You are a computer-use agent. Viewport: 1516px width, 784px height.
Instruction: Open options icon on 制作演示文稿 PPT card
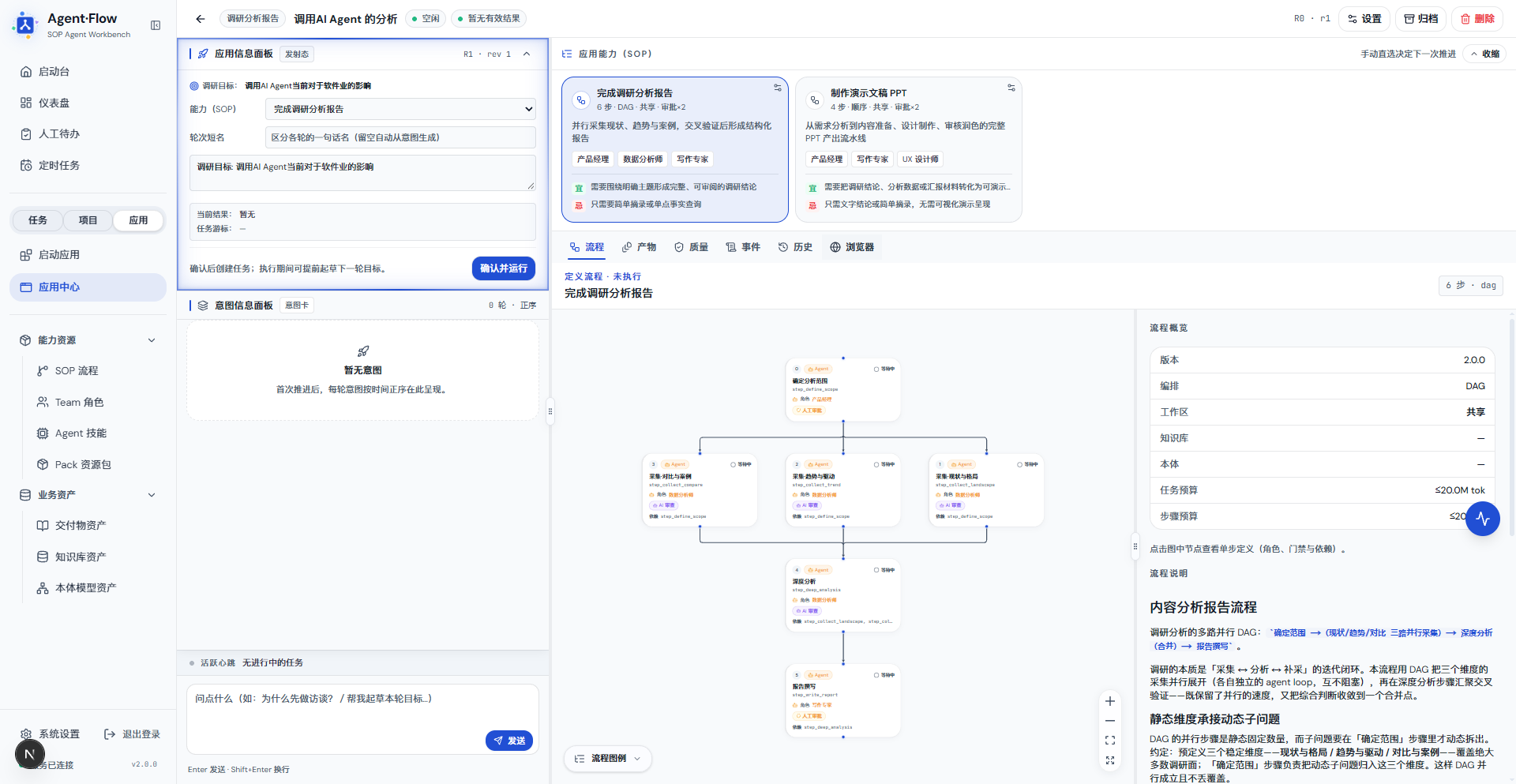click(x=1011, y=88)
